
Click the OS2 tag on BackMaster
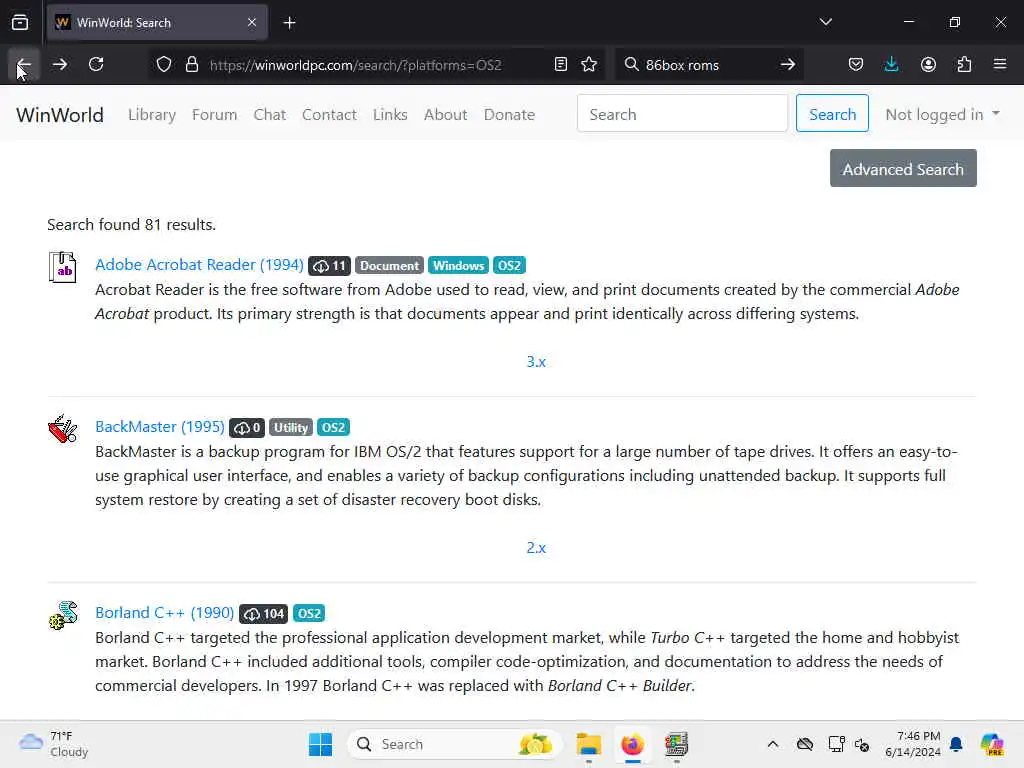(x=333, y=428)
